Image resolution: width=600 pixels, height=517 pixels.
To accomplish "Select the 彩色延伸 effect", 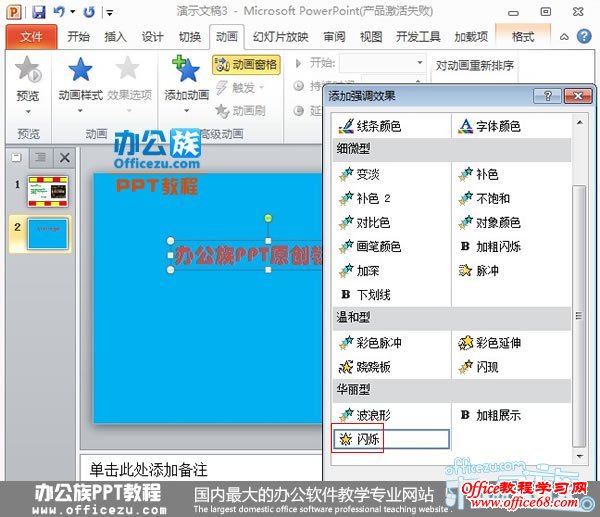I will 510,342.
